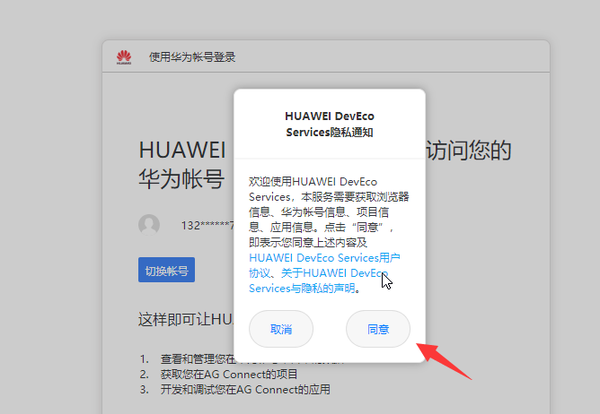Viewport: 600px width, 414px height.
Task: Click the 使用华为帐号登录 header text
Action: (192, 57)
